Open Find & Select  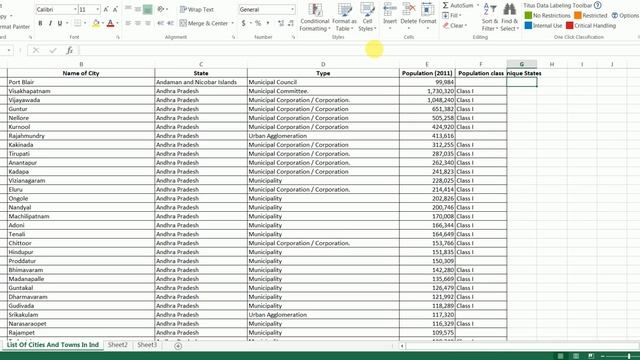click(x=509, y=17)
